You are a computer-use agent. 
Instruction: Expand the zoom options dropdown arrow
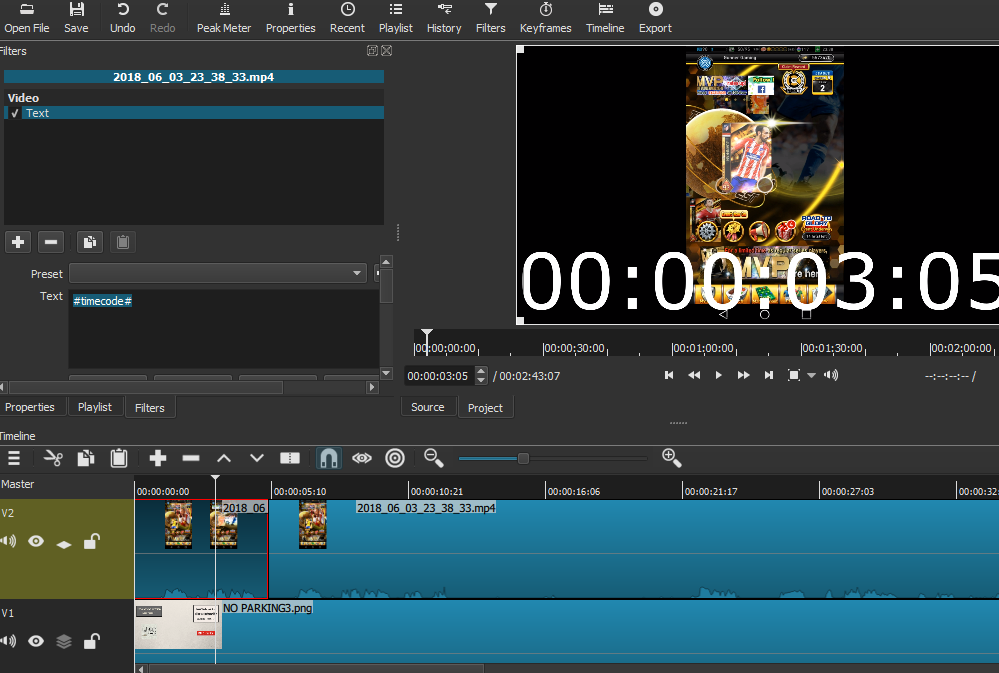[x=812, y=375]
